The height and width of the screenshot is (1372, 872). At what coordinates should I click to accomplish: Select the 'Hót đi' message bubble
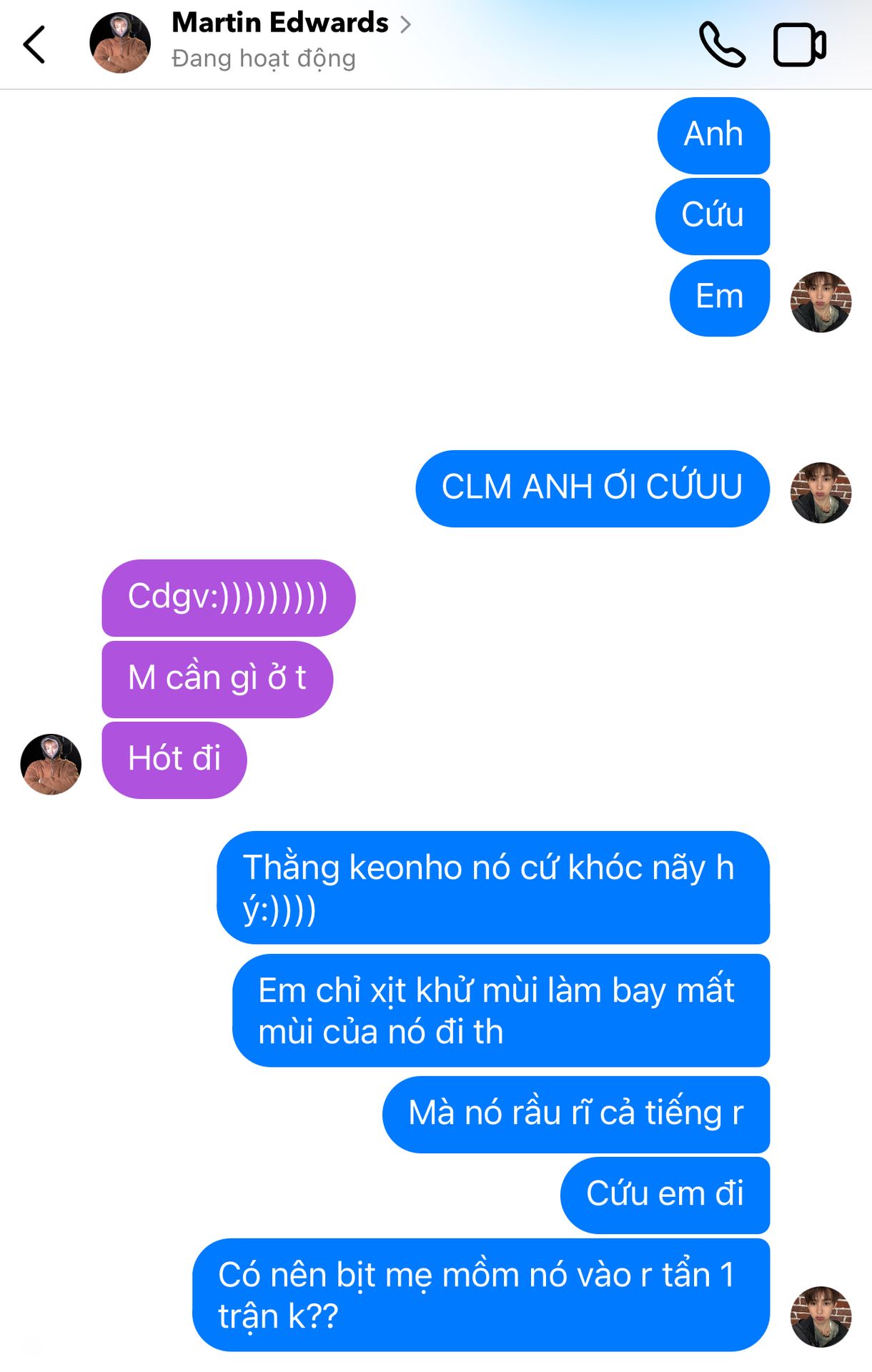click(x=174, y=760)
